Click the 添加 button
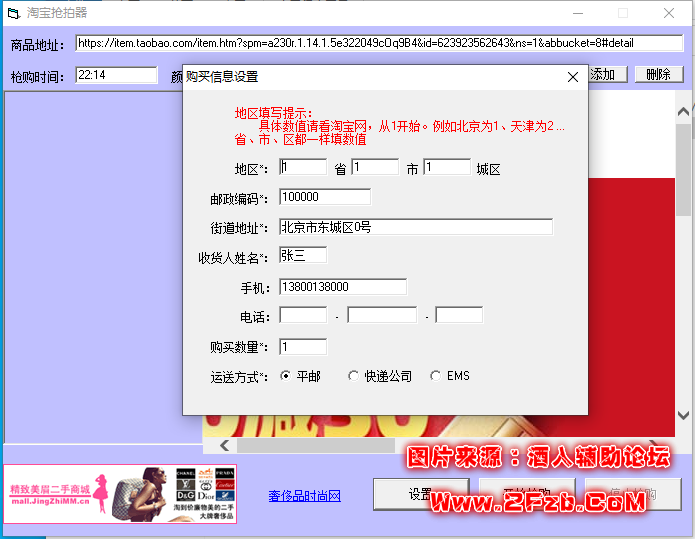The width and height of the screenshot is (695, 539). click(607, 75)
